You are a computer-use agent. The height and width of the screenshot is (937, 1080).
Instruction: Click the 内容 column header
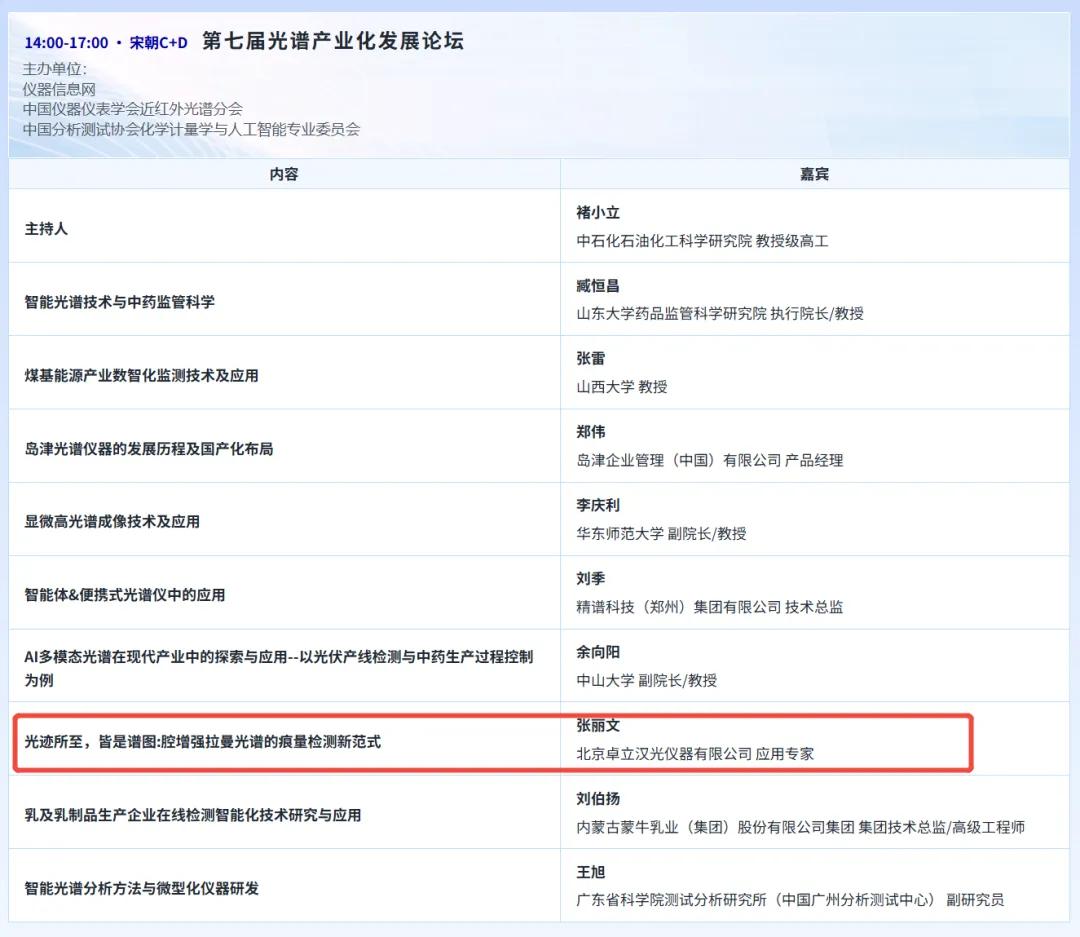click(284, 174)
